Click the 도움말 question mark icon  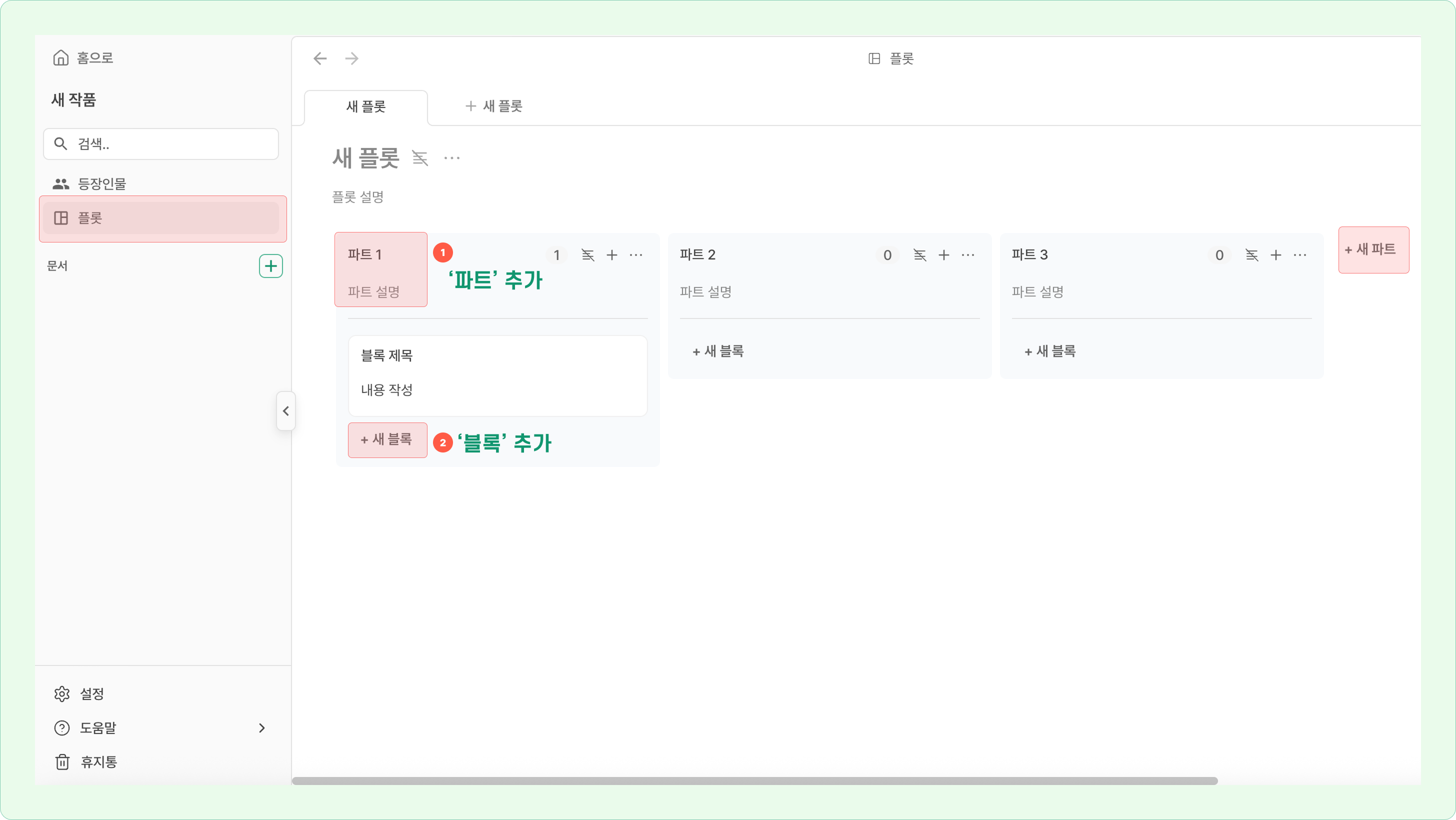[61, 728]
